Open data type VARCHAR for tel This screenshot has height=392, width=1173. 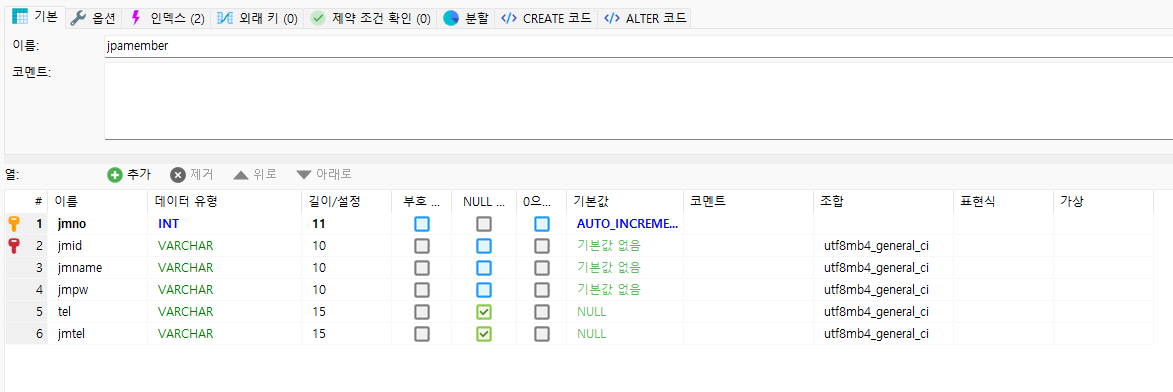186,311
